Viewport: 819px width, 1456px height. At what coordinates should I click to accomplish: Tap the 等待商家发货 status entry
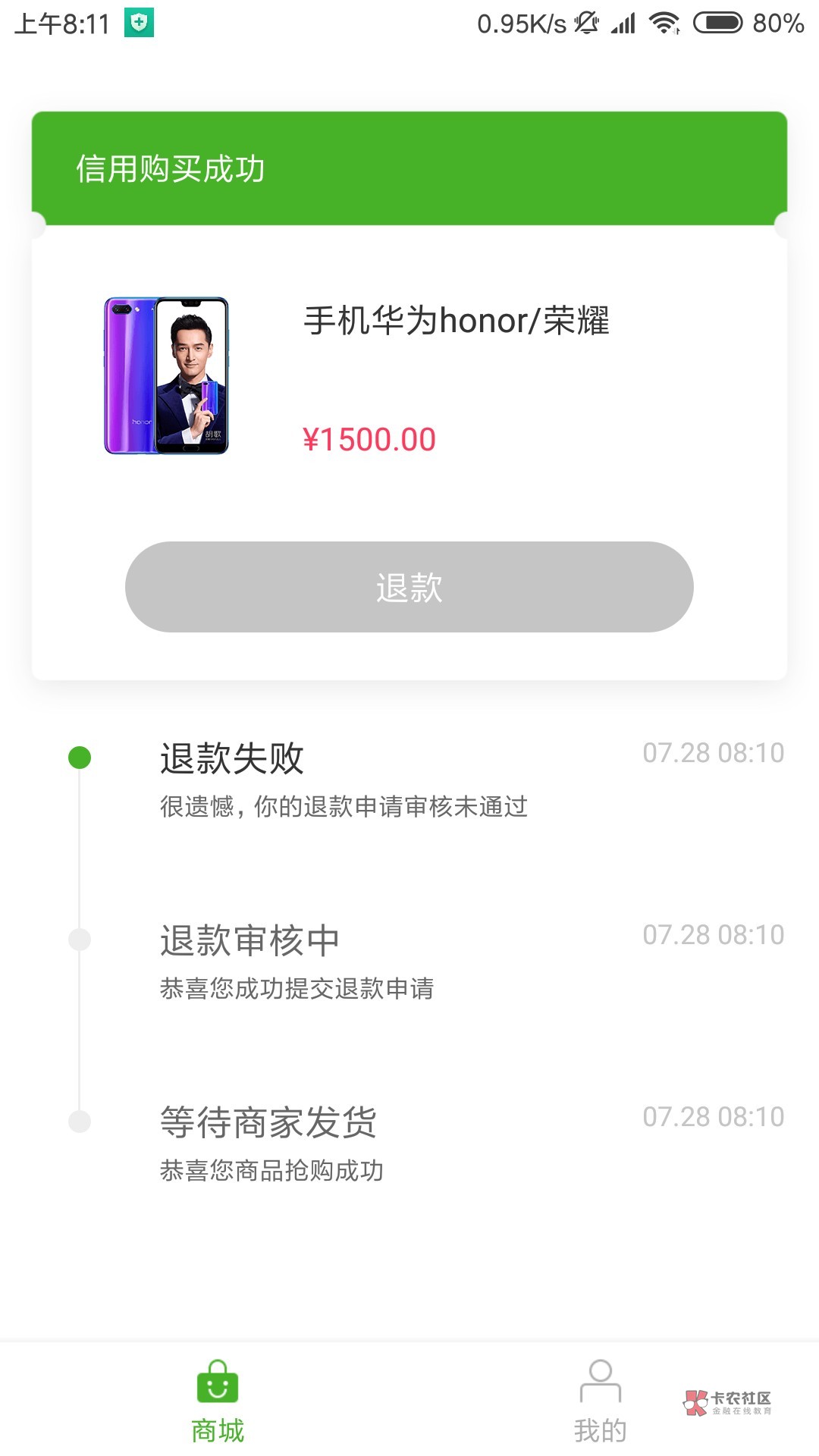point(268,1122)
